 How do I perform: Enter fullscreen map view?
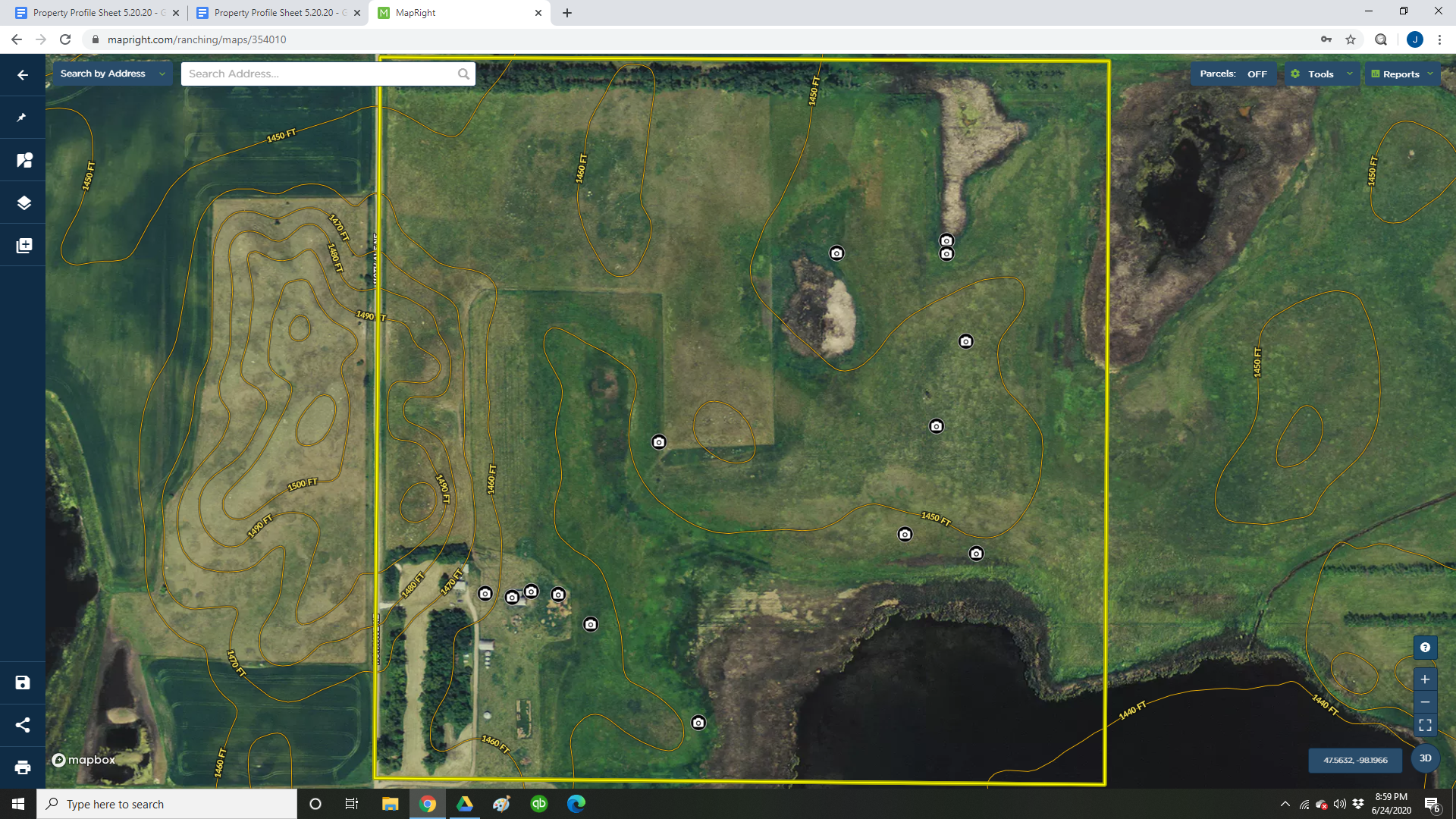tap(1425, 726)
